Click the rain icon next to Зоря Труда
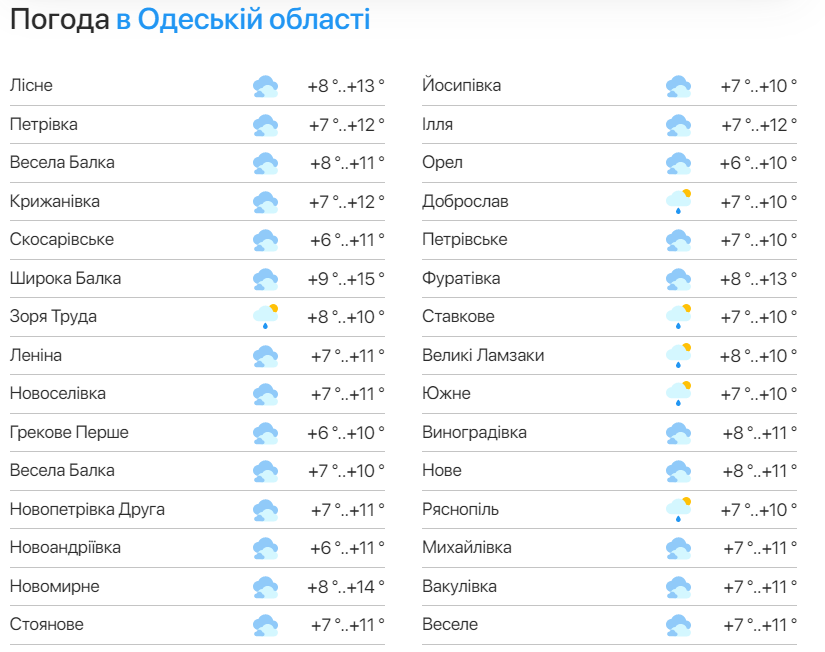The image size is (825, 652). 265,318
